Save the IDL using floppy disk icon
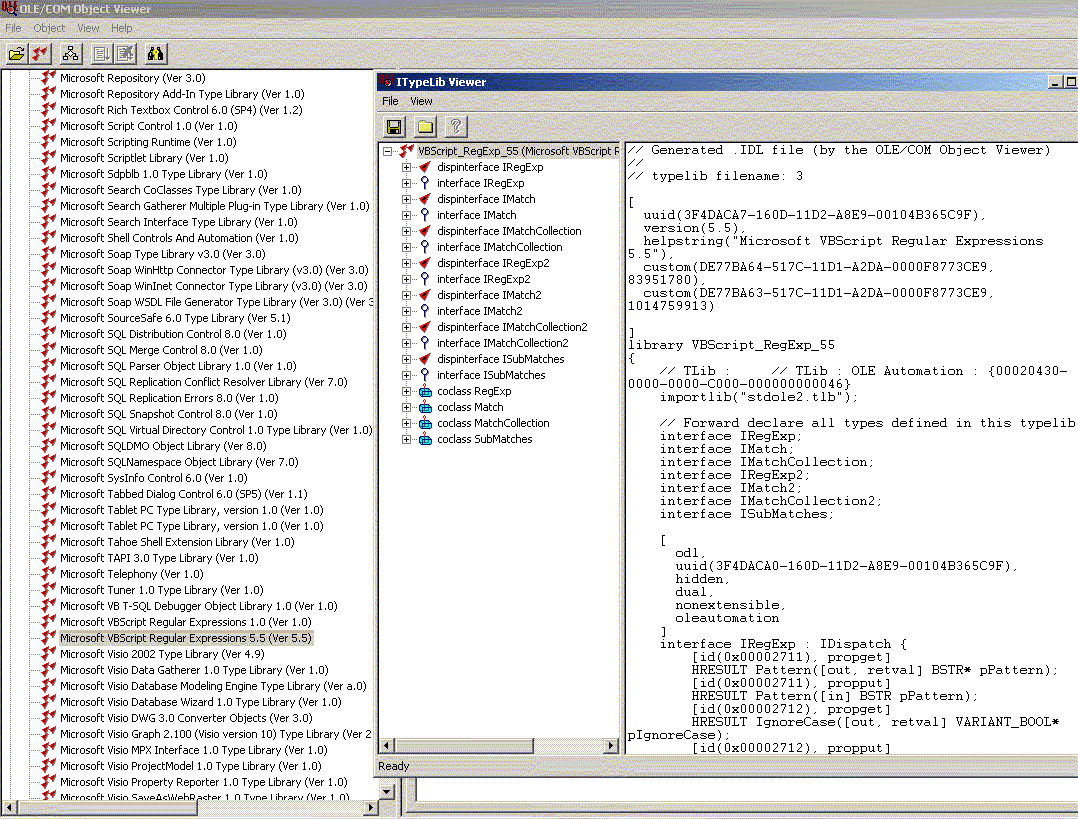1078x819 pixels. tap(394, 126)
